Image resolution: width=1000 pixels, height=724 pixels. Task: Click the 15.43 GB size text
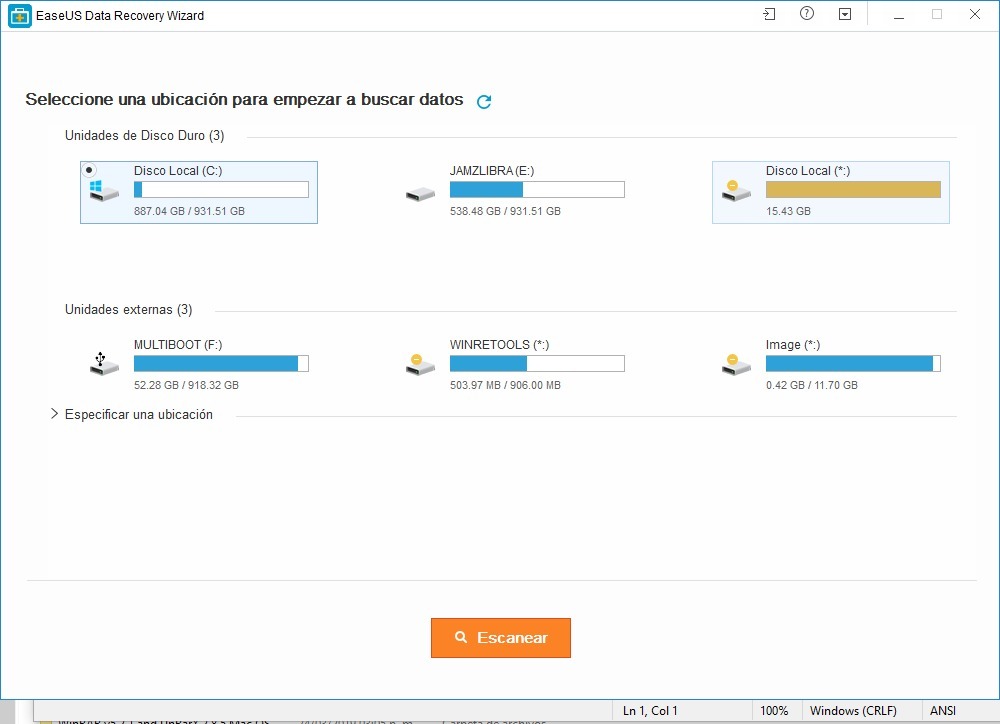(x=788, y=211)
